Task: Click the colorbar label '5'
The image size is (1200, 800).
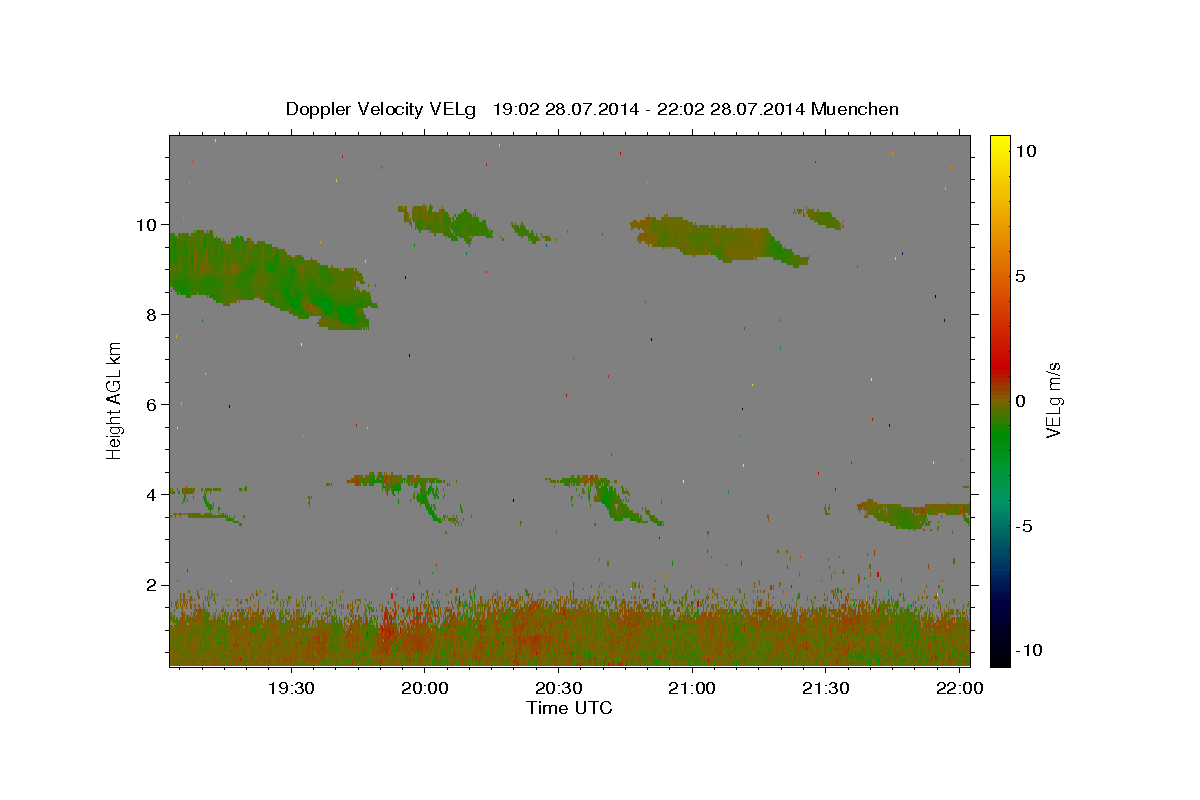Action: pyautogui.click(x=1021, y=276)
